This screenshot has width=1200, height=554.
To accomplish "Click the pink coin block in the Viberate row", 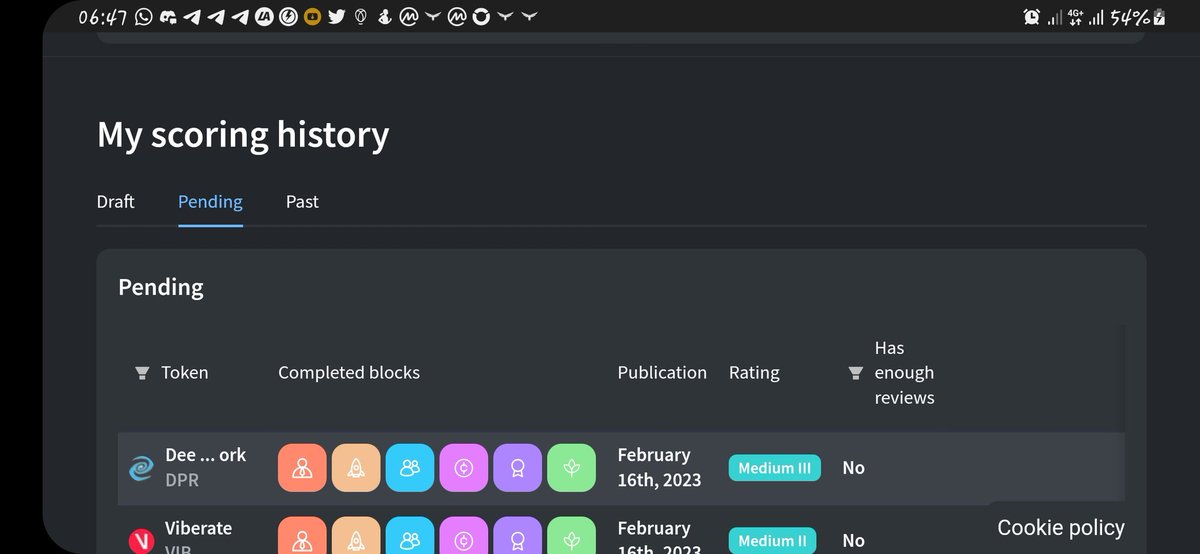I will coord(464,535).
